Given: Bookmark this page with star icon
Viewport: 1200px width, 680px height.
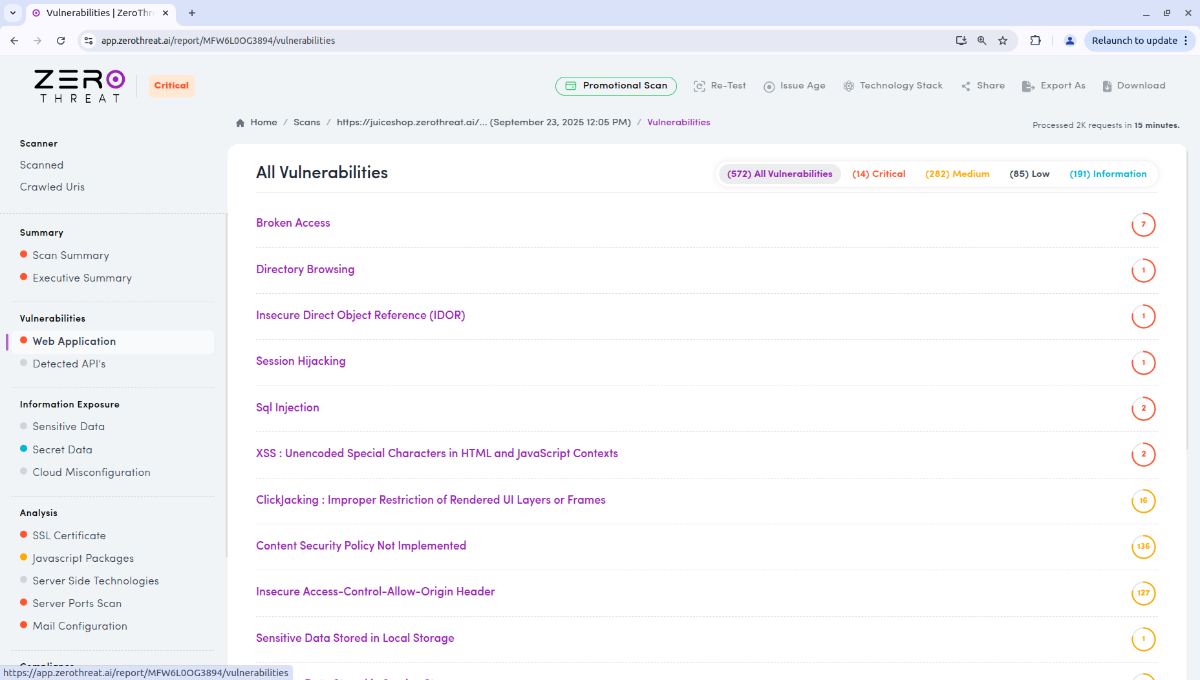Looking at the screenshot, I should click(1002, 41).
